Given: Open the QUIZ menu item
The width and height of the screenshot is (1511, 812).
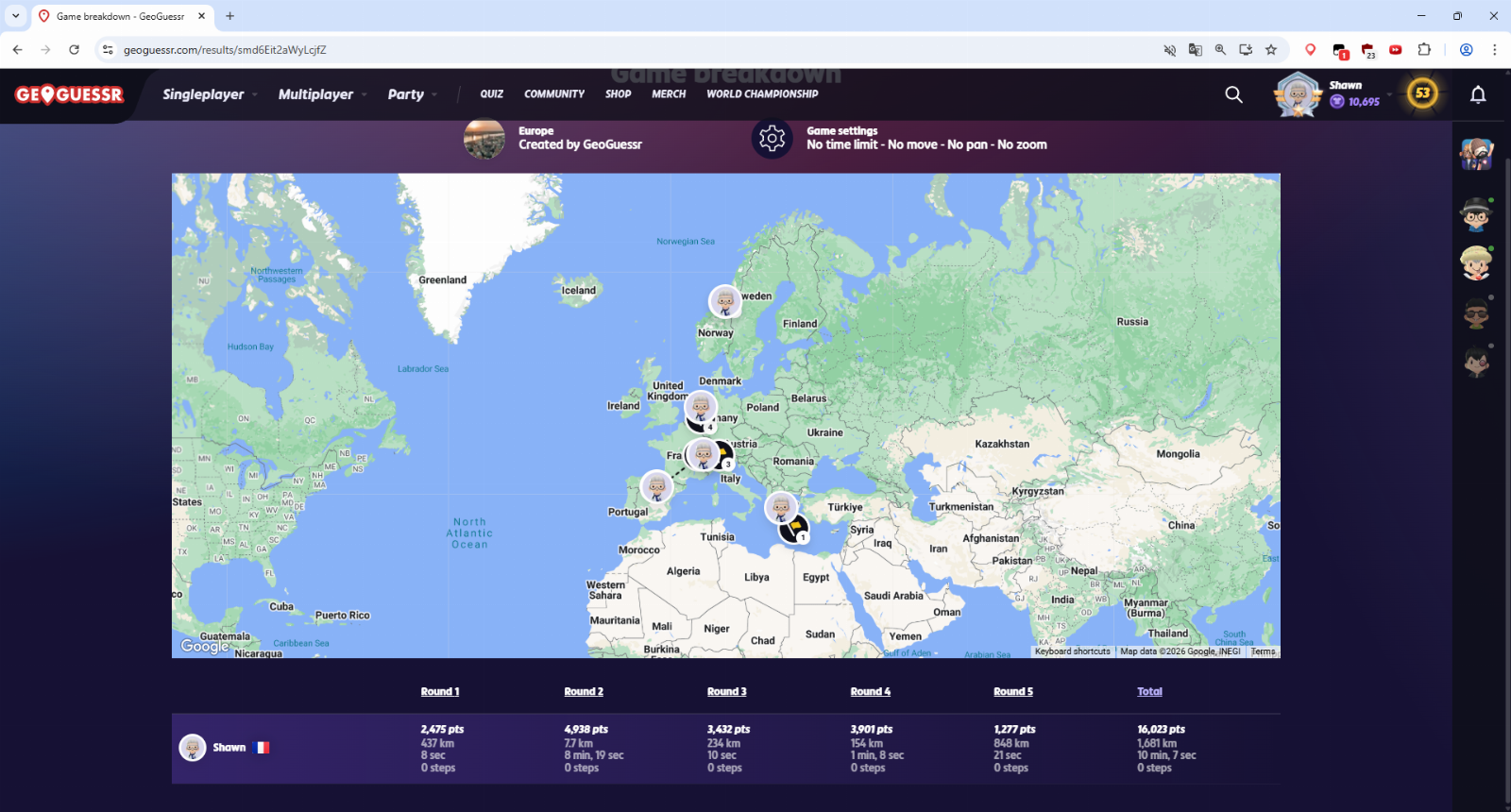Looking at the screenshot, I should [491, 94].
